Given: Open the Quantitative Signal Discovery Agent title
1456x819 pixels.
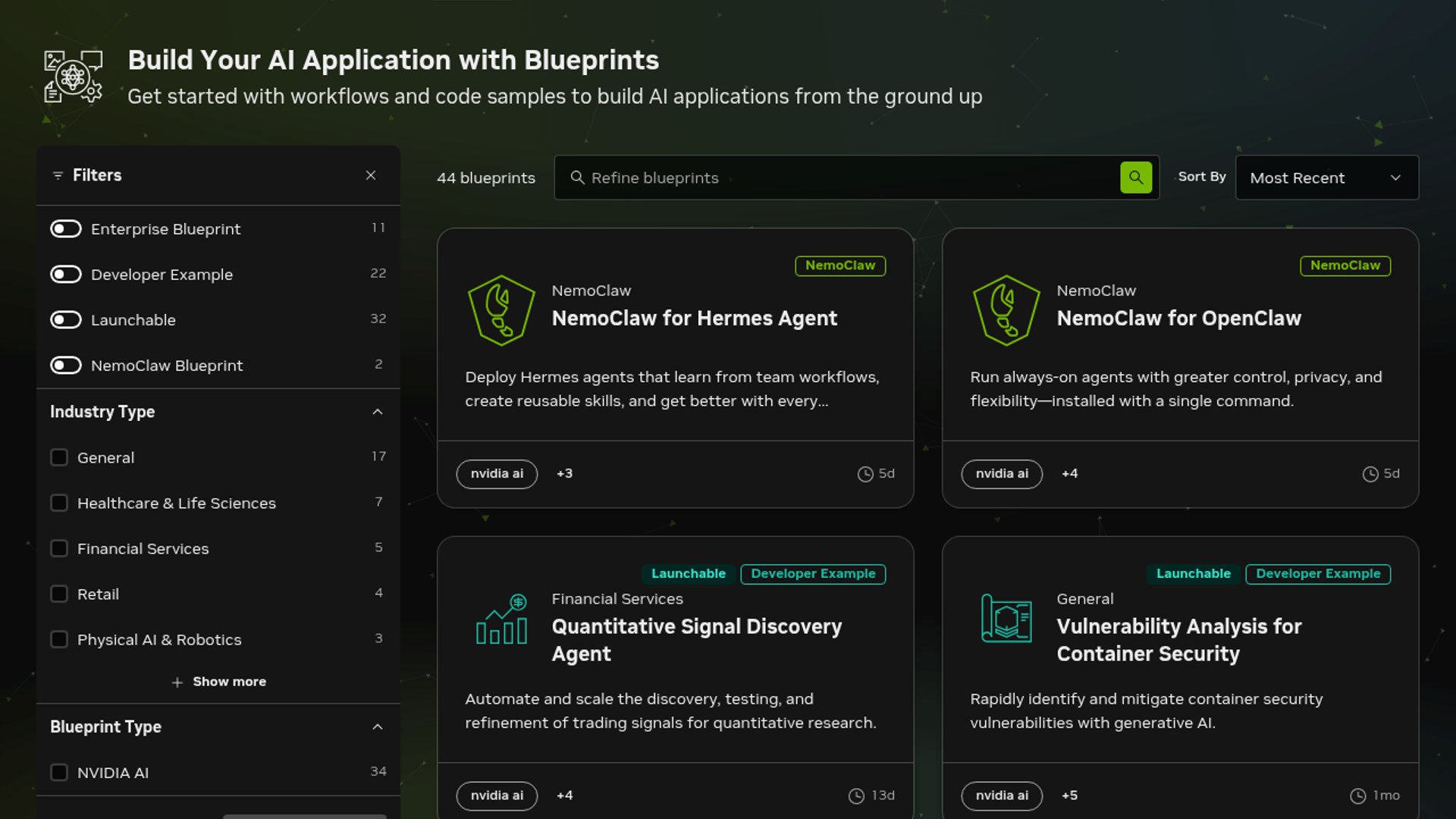Looking at the screenshot, I should [697, 640].
